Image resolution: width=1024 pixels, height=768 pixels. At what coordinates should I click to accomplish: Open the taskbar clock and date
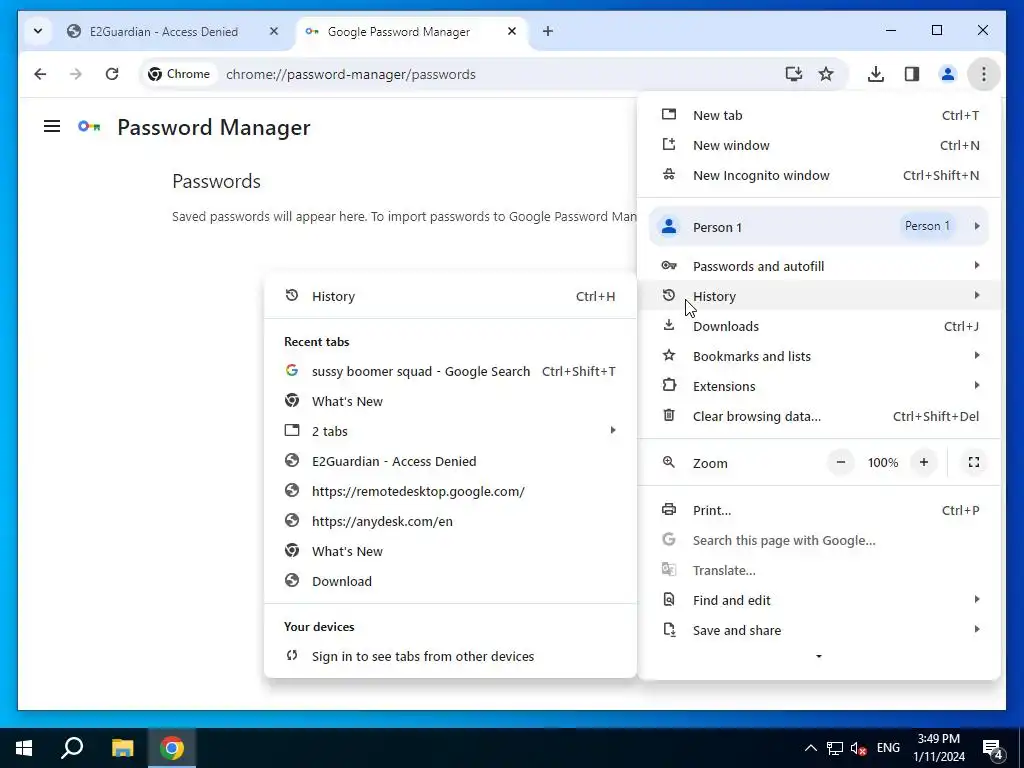tap(938, 748)
